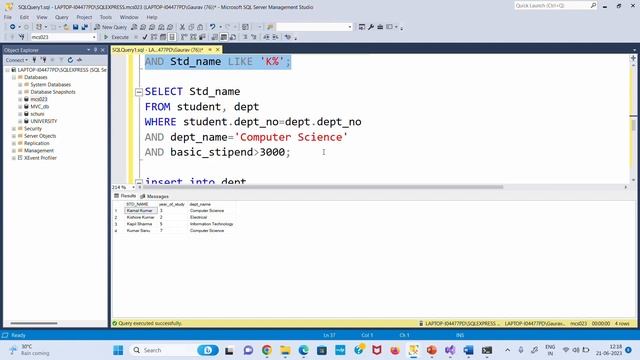This screenshot has width=640, height=360.
Task: Open the Edit menu
Action: (x=24, y=17)
